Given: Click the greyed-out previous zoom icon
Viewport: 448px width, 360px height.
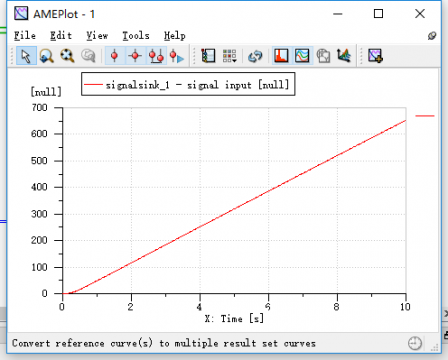Looking at the screenshot, I should pyautogui.click(x=88, y=56).
